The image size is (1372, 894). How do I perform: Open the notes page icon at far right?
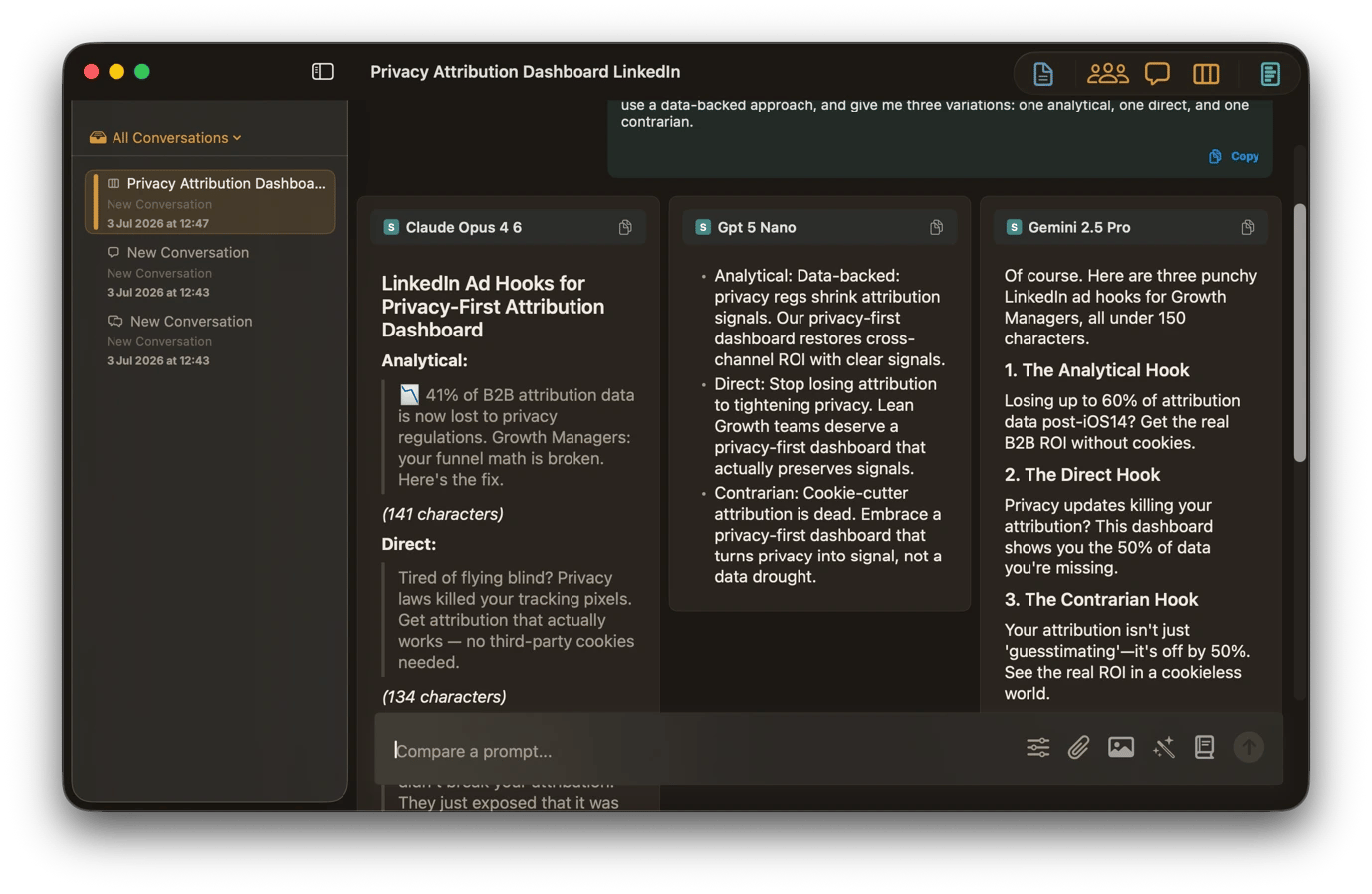click(x=1269, y=73)
